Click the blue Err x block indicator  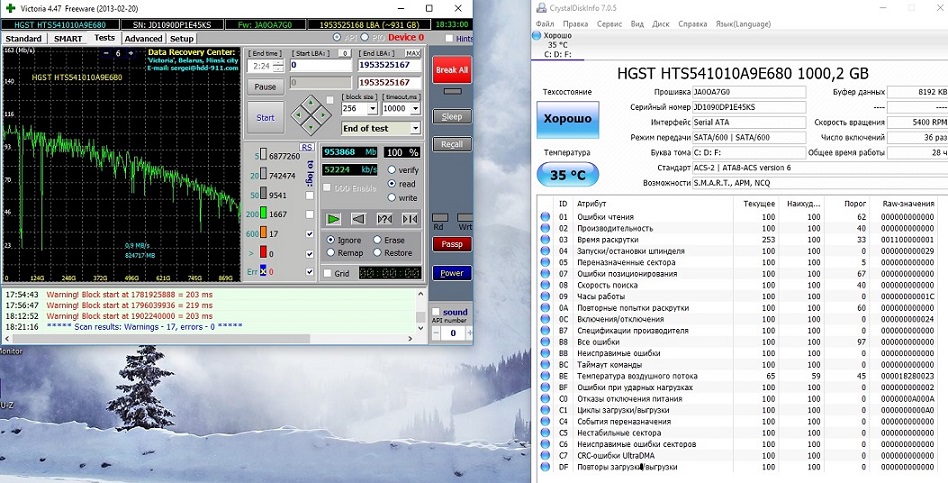(x=263, y=271)
